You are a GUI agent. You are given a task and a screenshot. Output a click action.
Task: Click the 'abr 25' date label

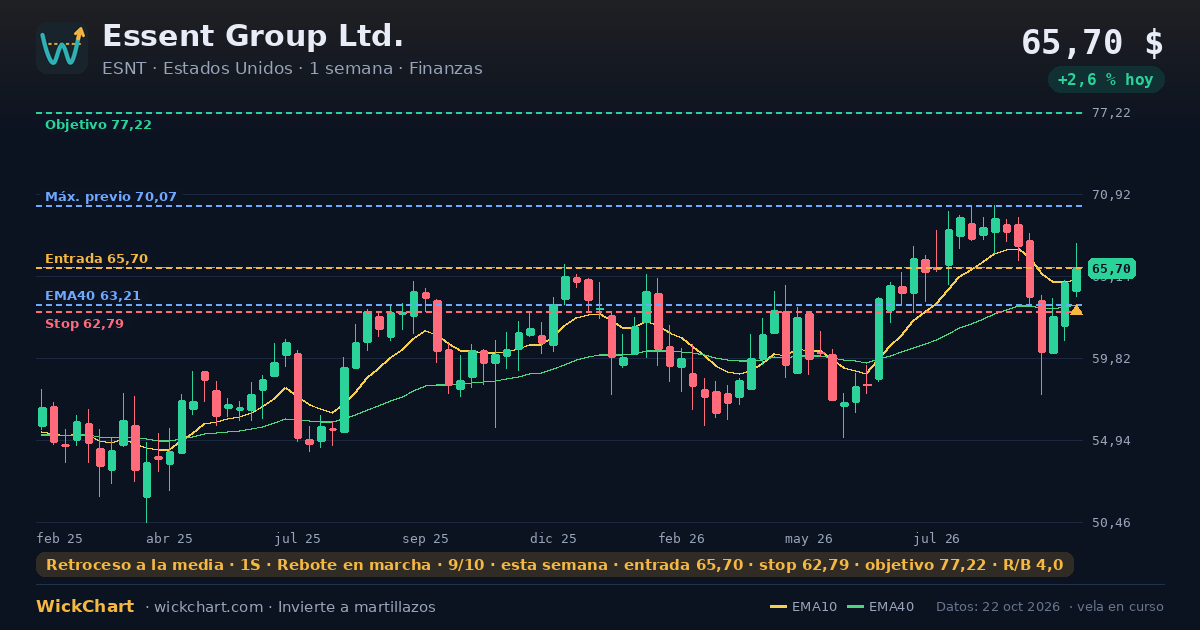(169, 538)
